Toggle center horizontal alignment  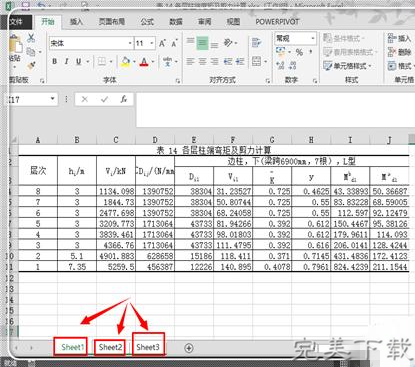tap(202, 61)
